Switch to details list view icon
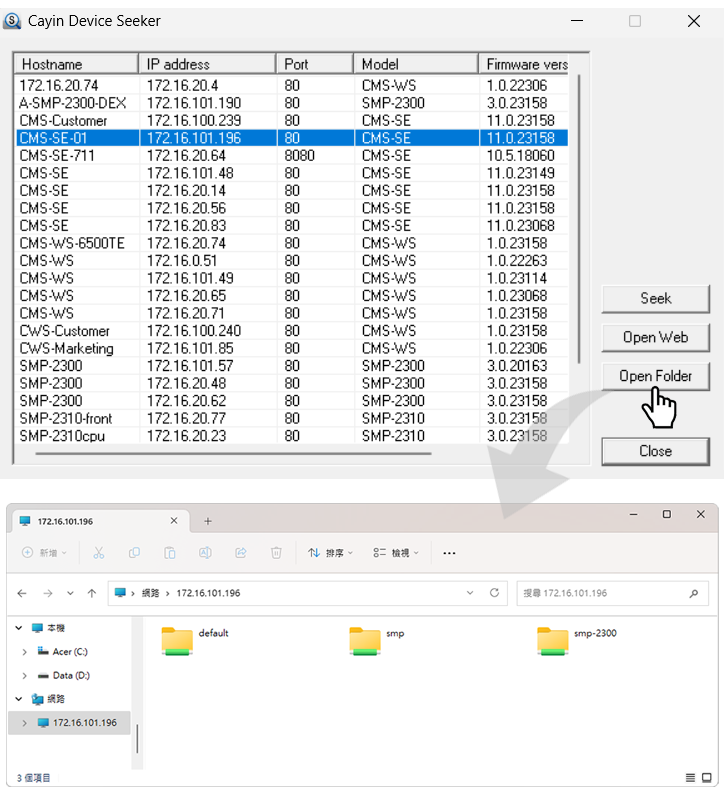Viewport: 724px width, 800px height. 690,778
